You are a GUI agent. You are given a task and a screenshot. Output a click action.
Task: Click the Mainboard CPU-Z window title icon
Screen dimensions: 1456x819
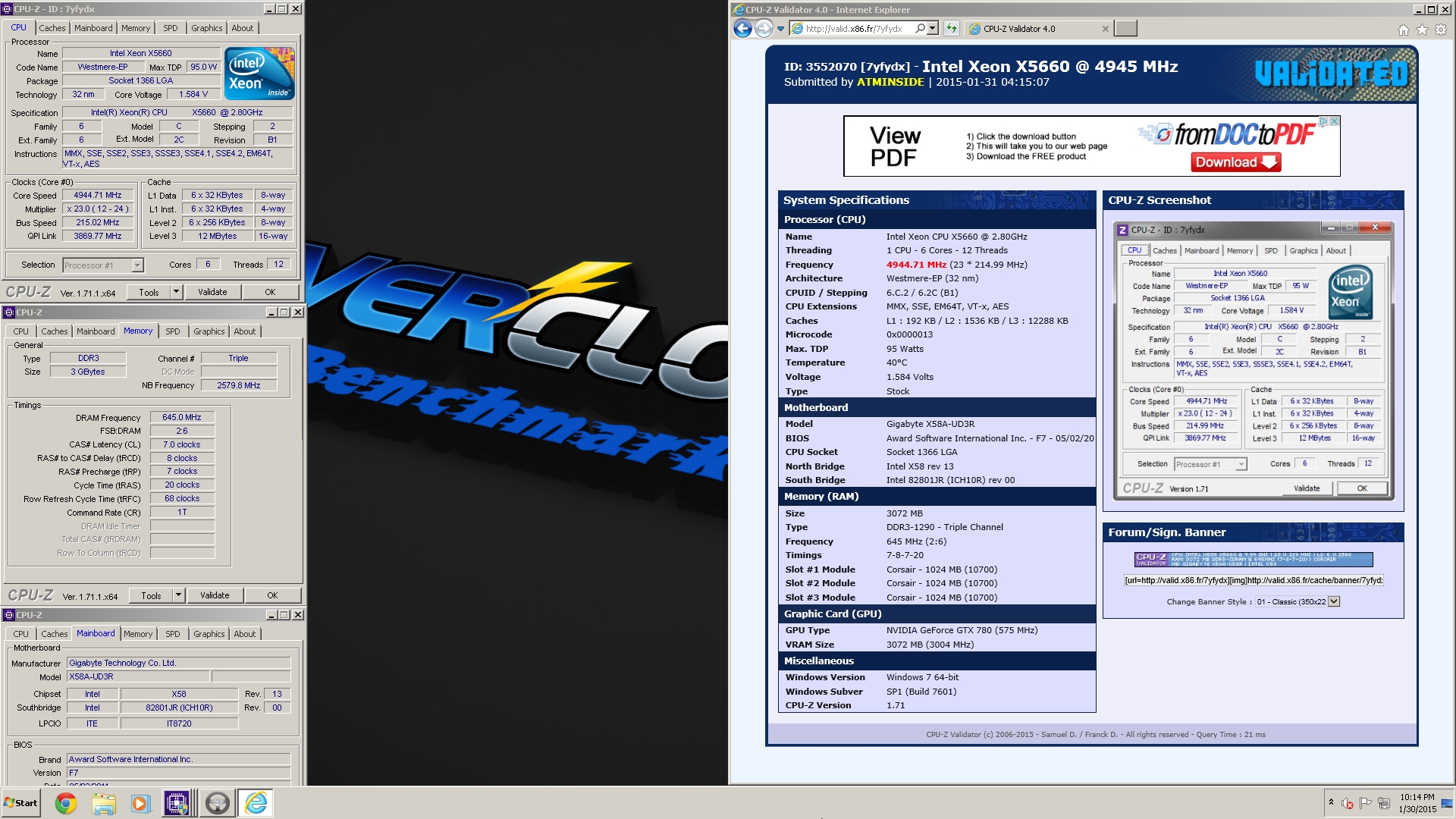click(x=8, y=615)
